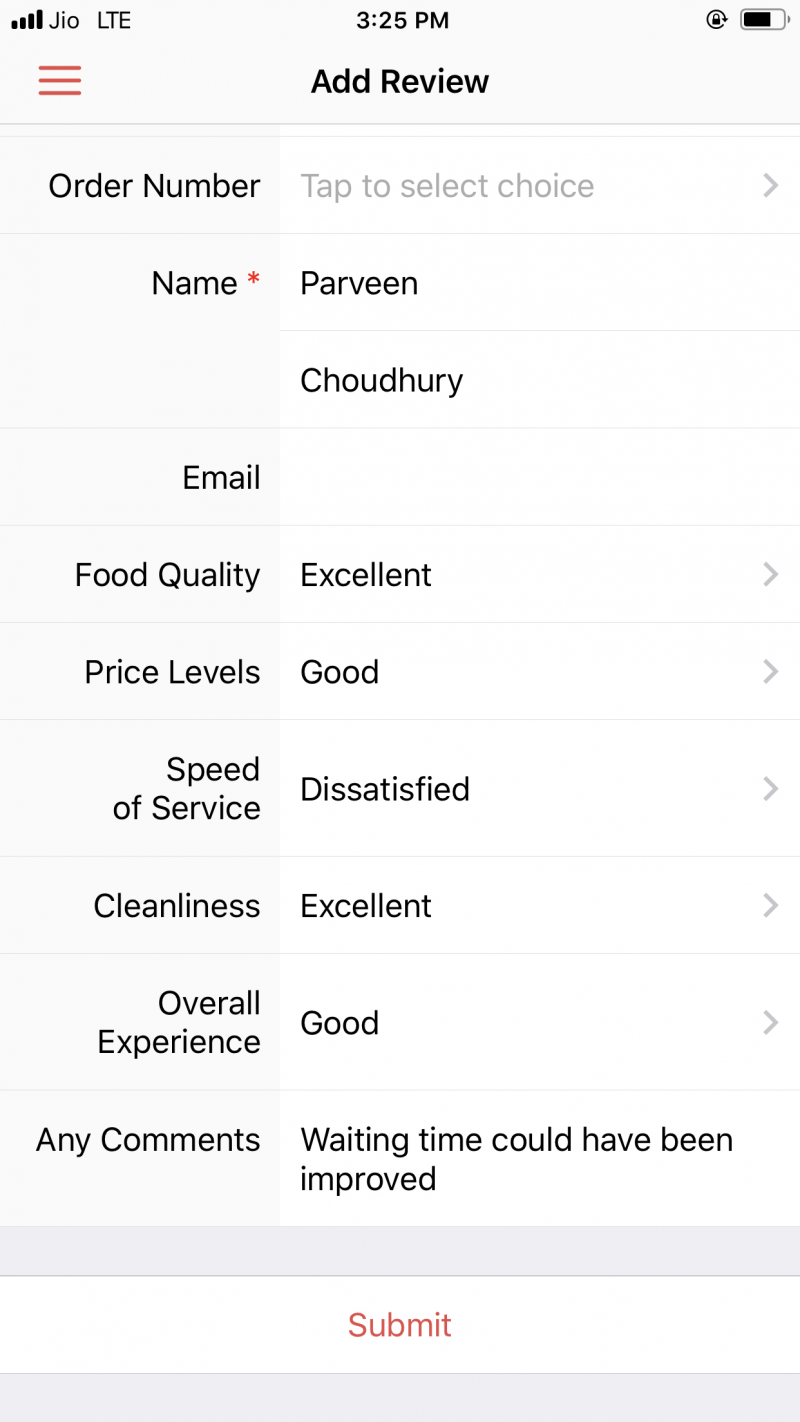This screenshot has width=800, height=1422.
Task: Tap the cellular signal bars icon
Action: (27, 20)
